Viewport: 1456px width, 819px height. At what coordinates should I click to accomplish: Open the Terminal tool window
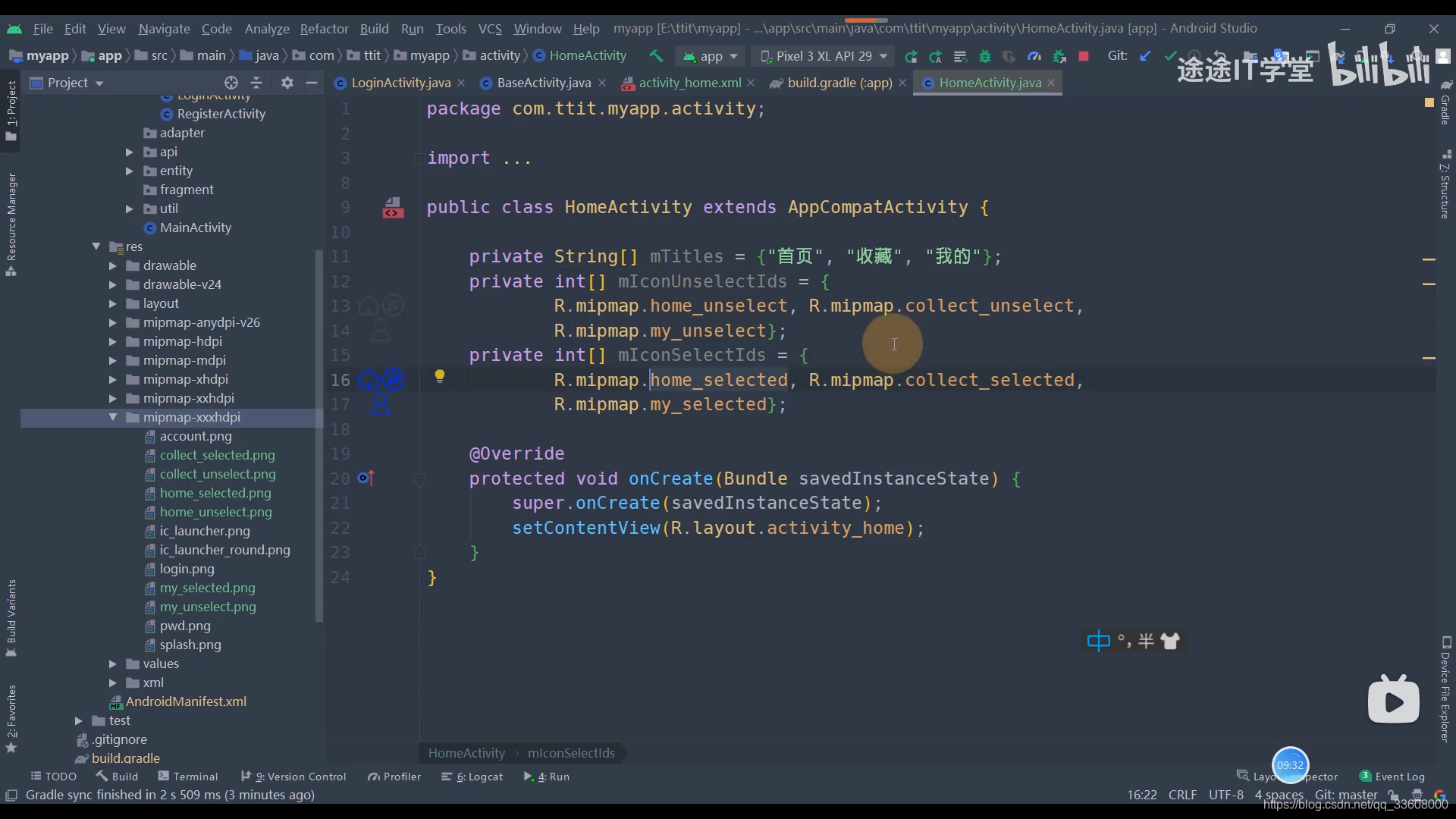tap(187, 777)
